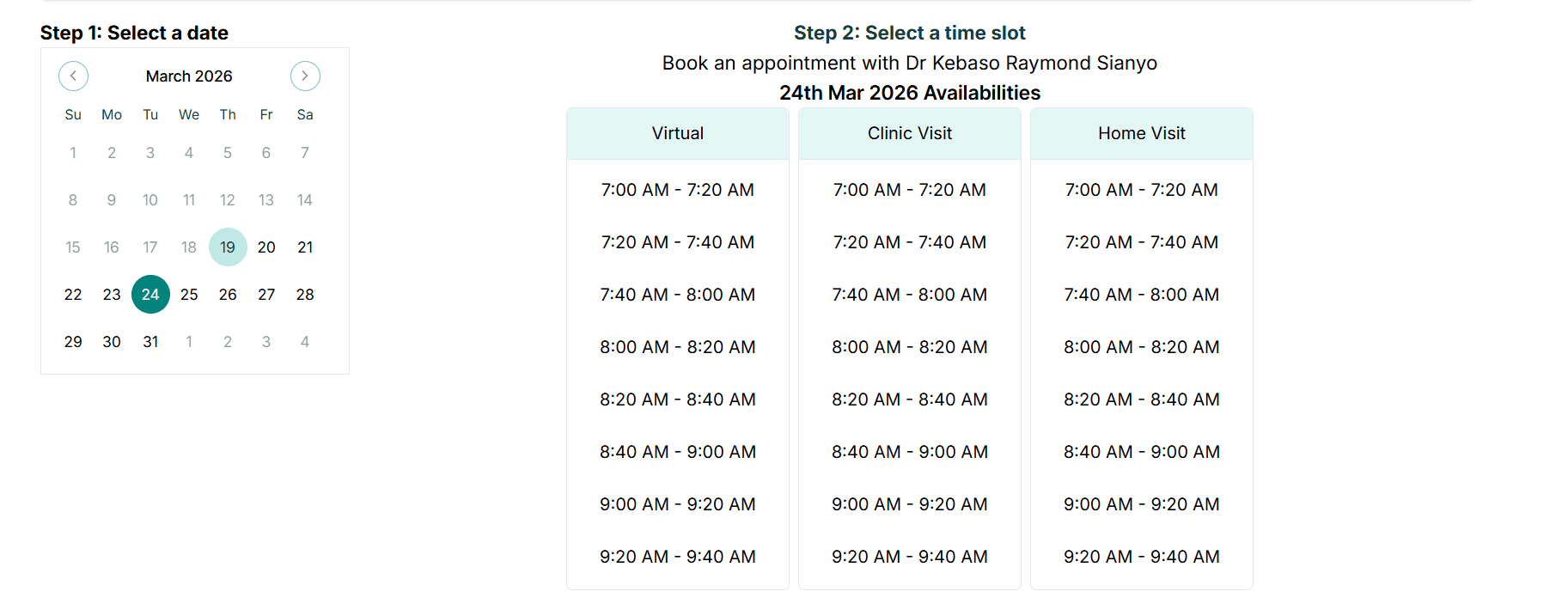Pick March 31 from the calendar
Image resolution: width=1568 pixels, height=616 pixels.
[150, 341]
